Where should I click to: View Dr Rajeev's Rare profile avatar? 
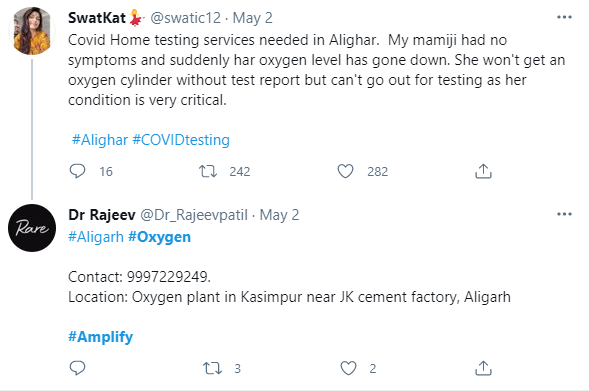32,228
